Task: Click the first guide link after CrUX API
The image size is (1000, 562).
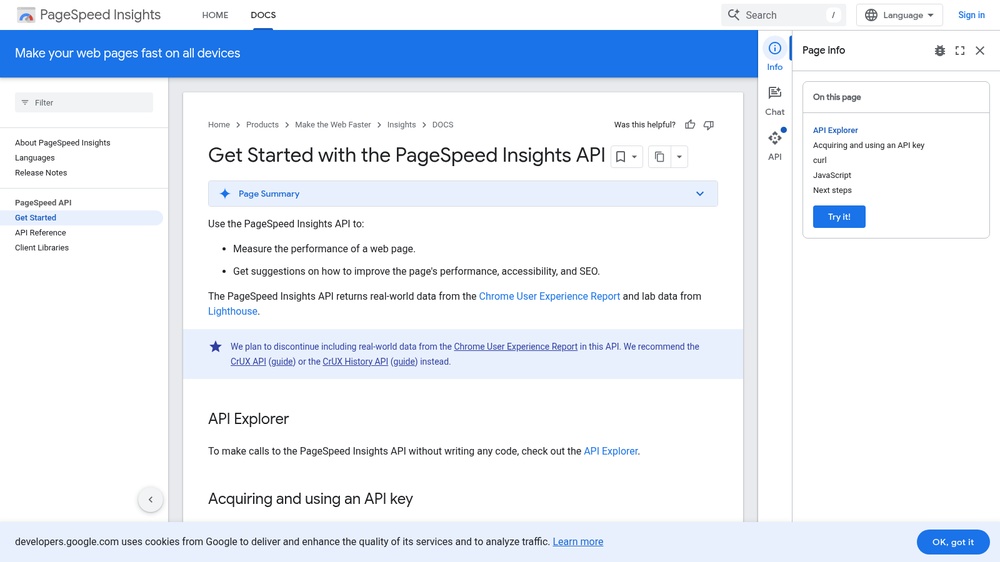Action: click(282, 361)
